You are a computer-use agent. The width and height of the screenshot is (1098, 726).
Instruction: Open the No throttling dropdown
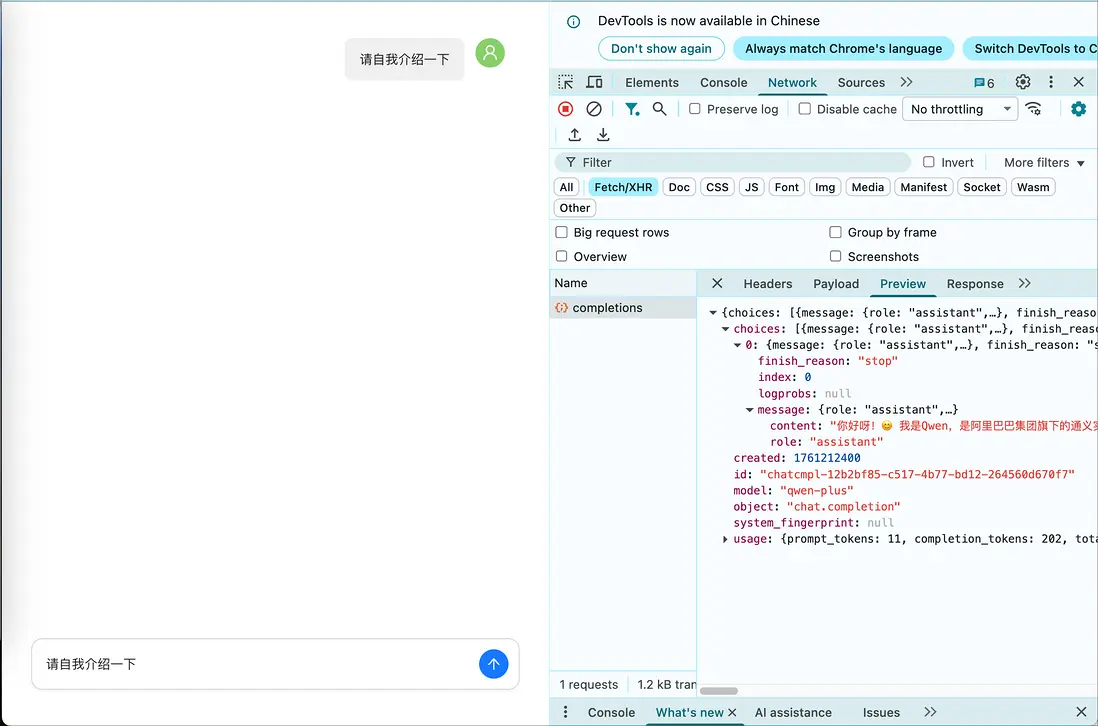pyautogui.click(x=959, y=109)
